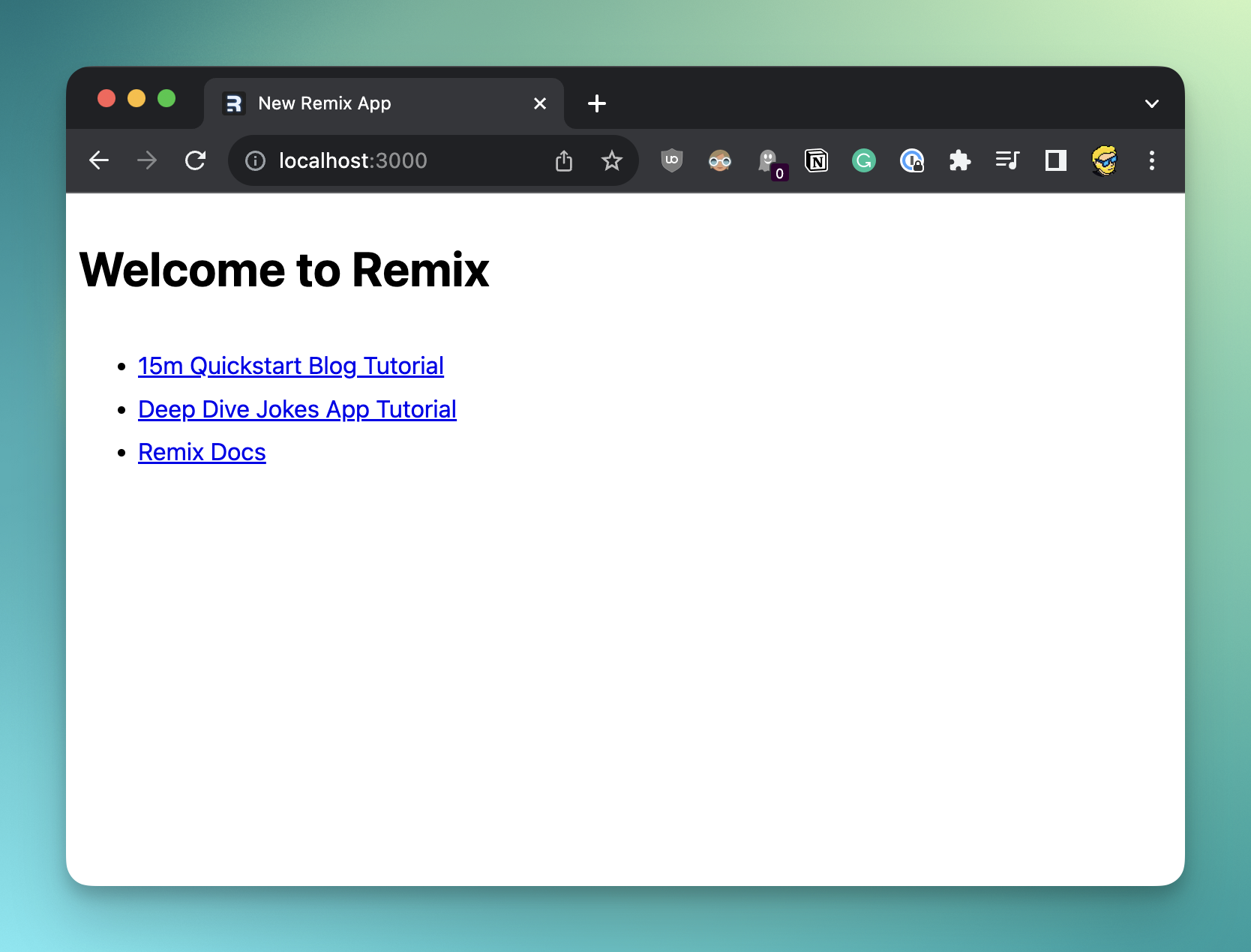
Task: Toggle the browser side panel
Action: tap(1055, 160)
